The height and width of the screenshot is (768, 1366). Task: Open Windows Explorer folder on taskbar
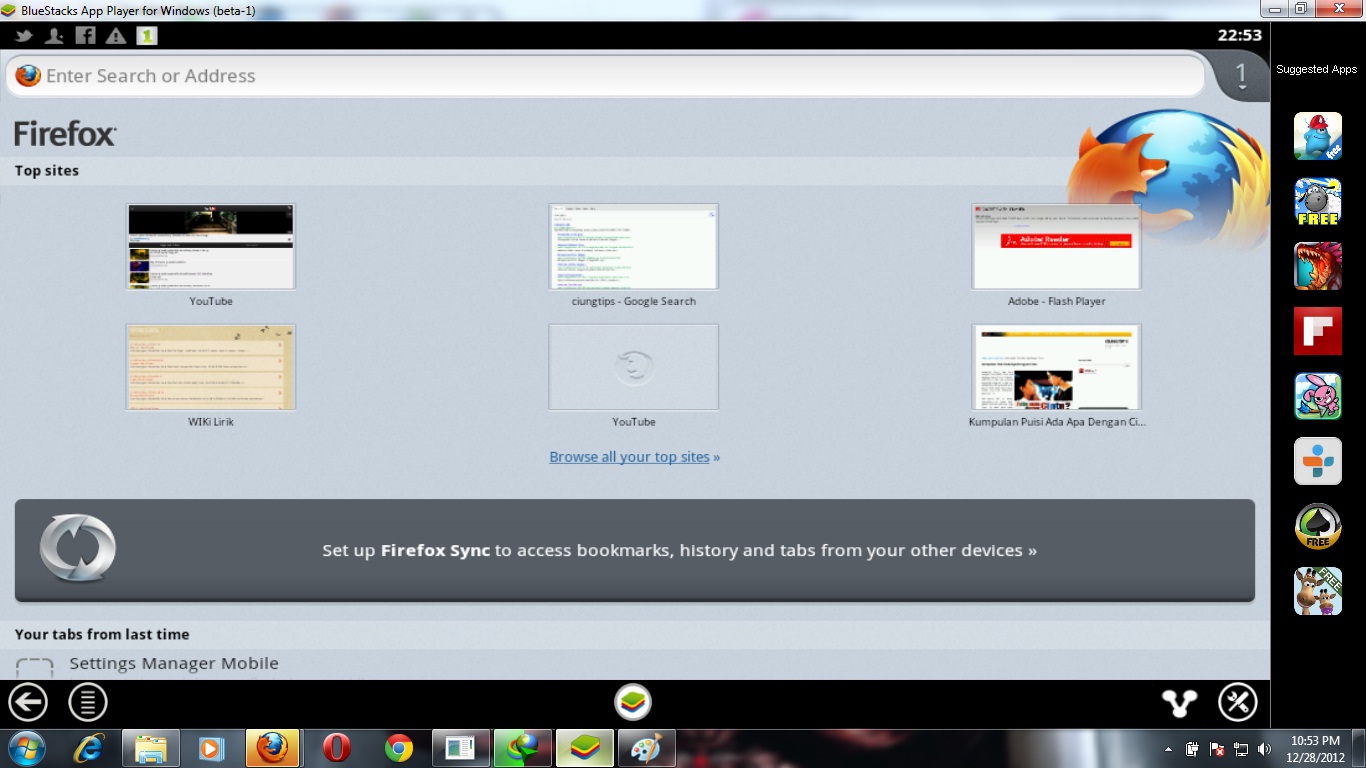(151, 748)
